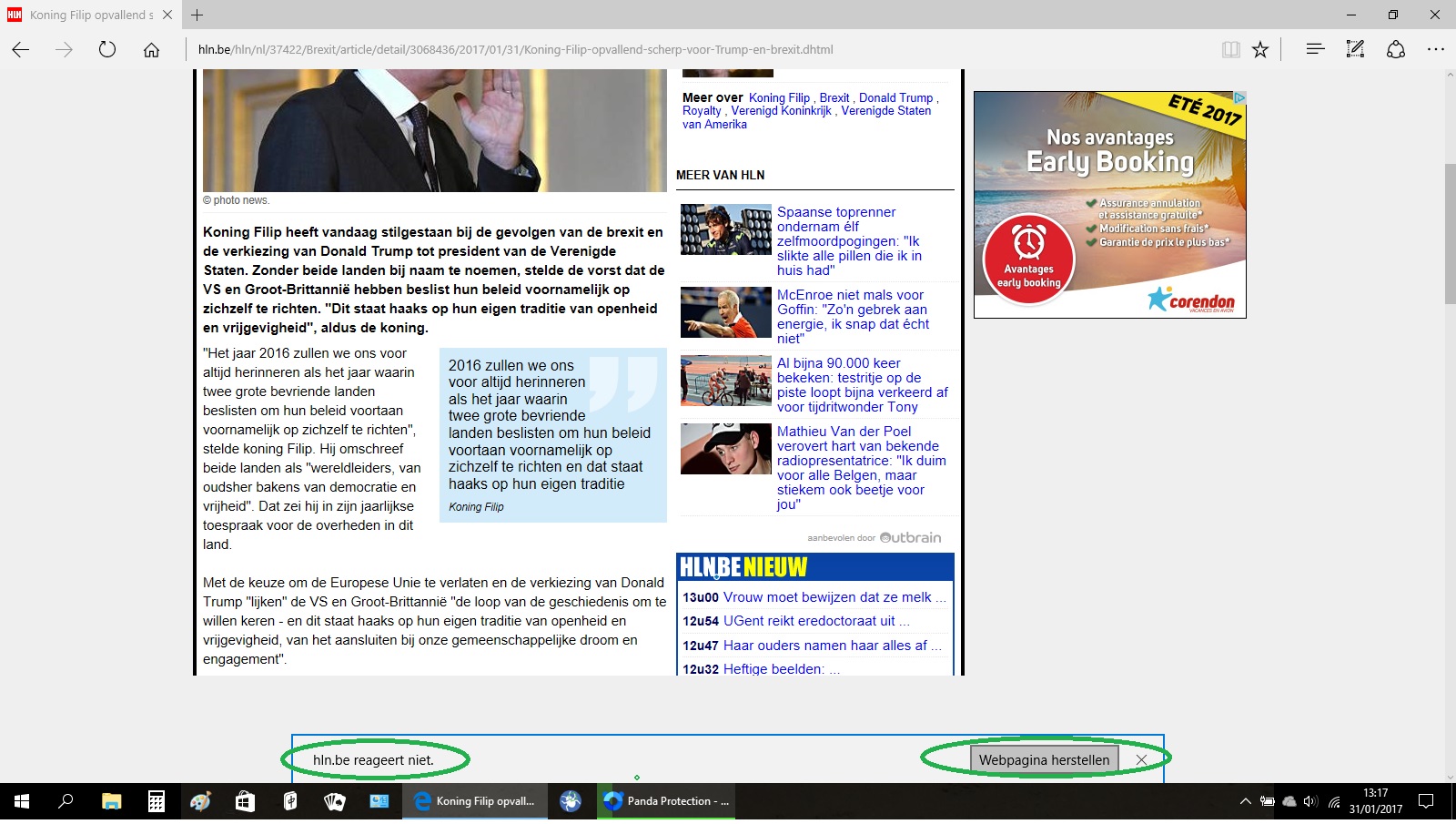Open the browser home page
This screenshot has height=824, width=1456.
(151, 50)
